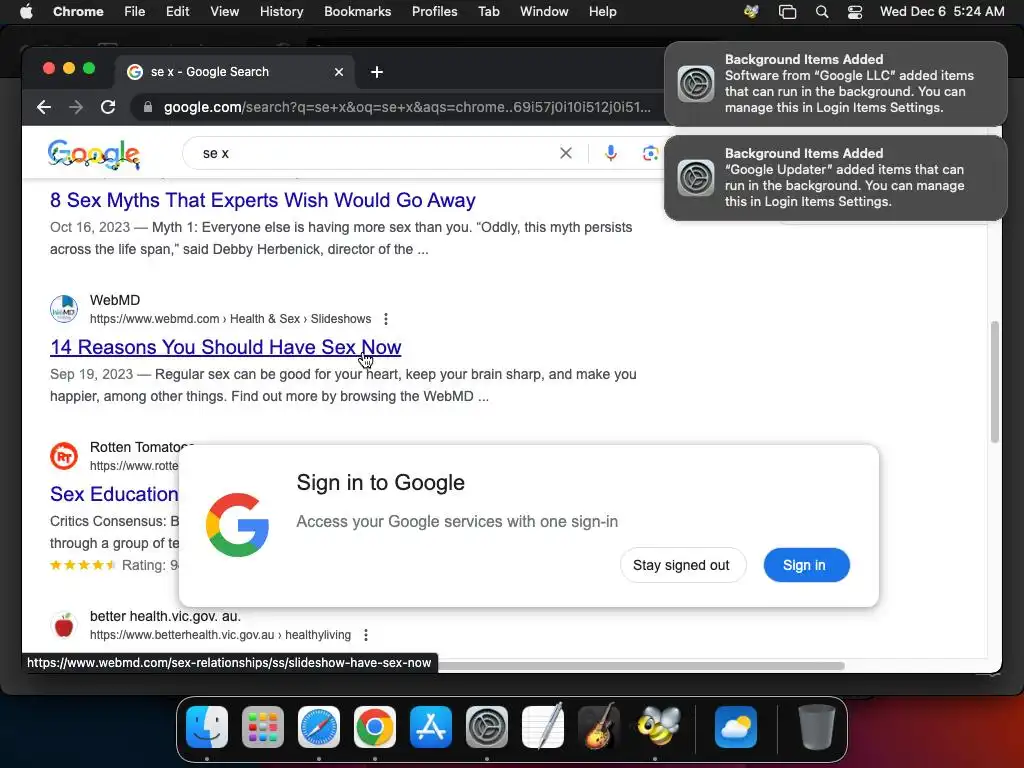
Task: Click the Chrome forward arrow button
Action: tap(76, 107)
